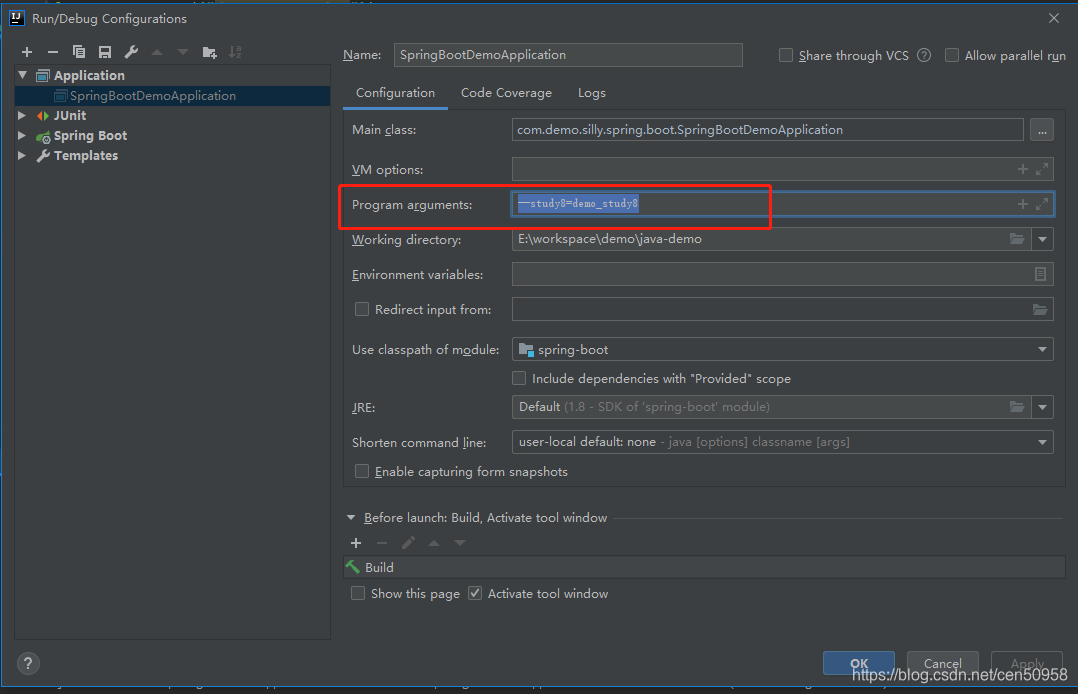Remove the selected Before launch task

382,543
